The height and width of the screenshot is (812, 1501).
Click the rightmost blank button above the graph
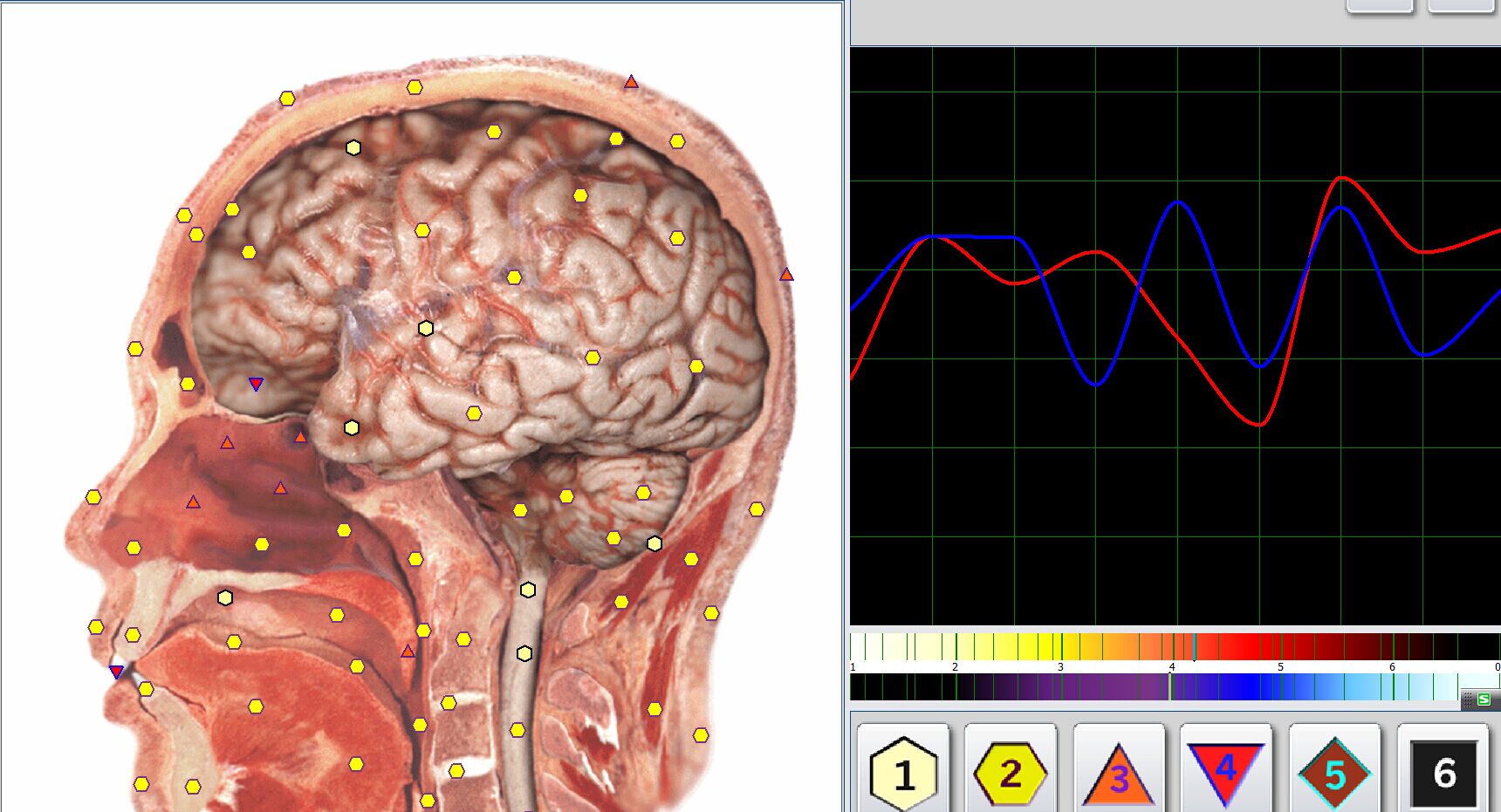click(1462, 6)
